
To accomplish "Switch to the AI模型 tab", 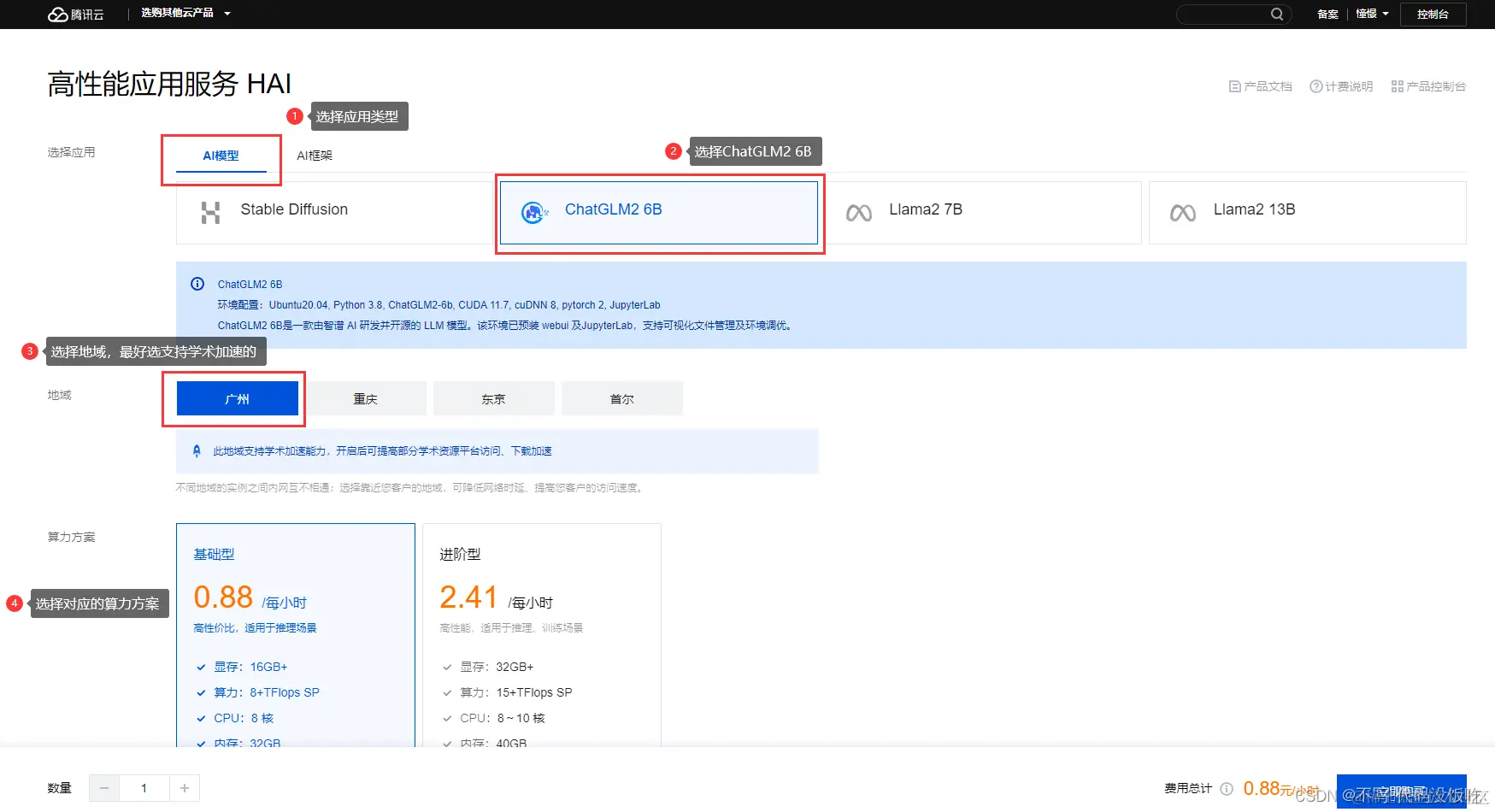I will [221, 156].
